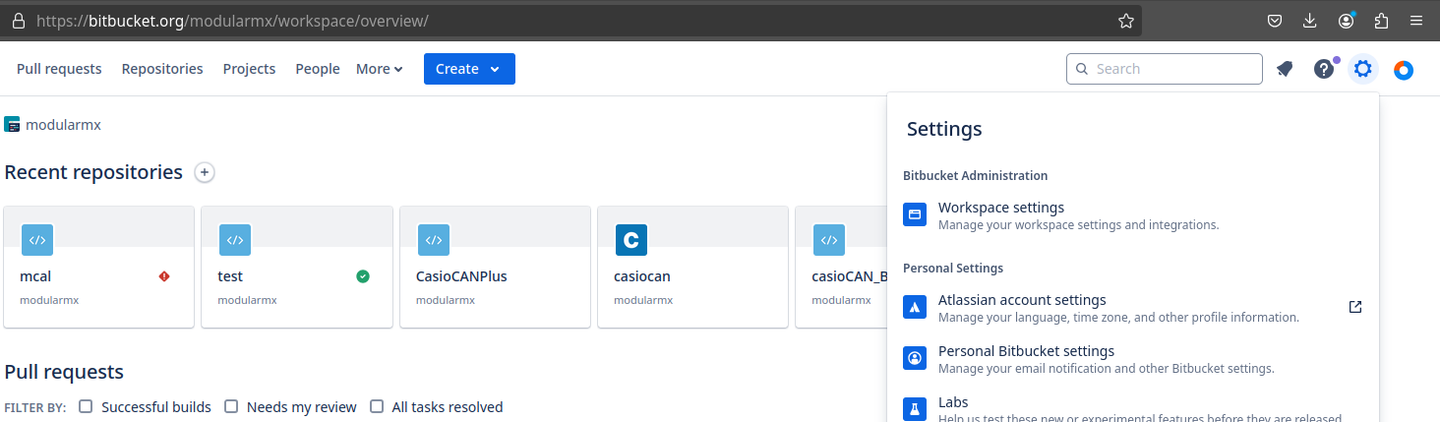Screen dimensions: 1440x422
Task: Click the modularmx workspace icon
Action: point(12,125)
